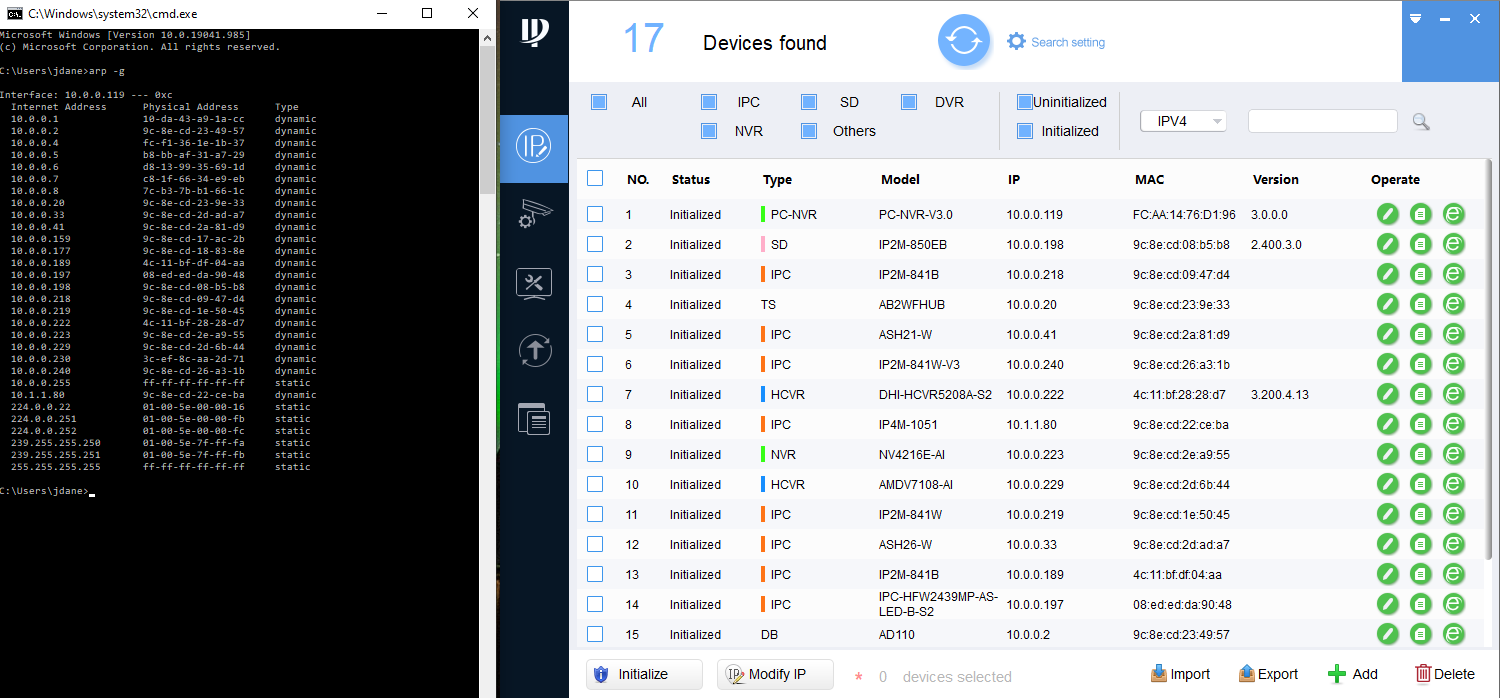1500x698 pixels.
Task: Sort by the Status column header
Action: (x=691, y=180)
